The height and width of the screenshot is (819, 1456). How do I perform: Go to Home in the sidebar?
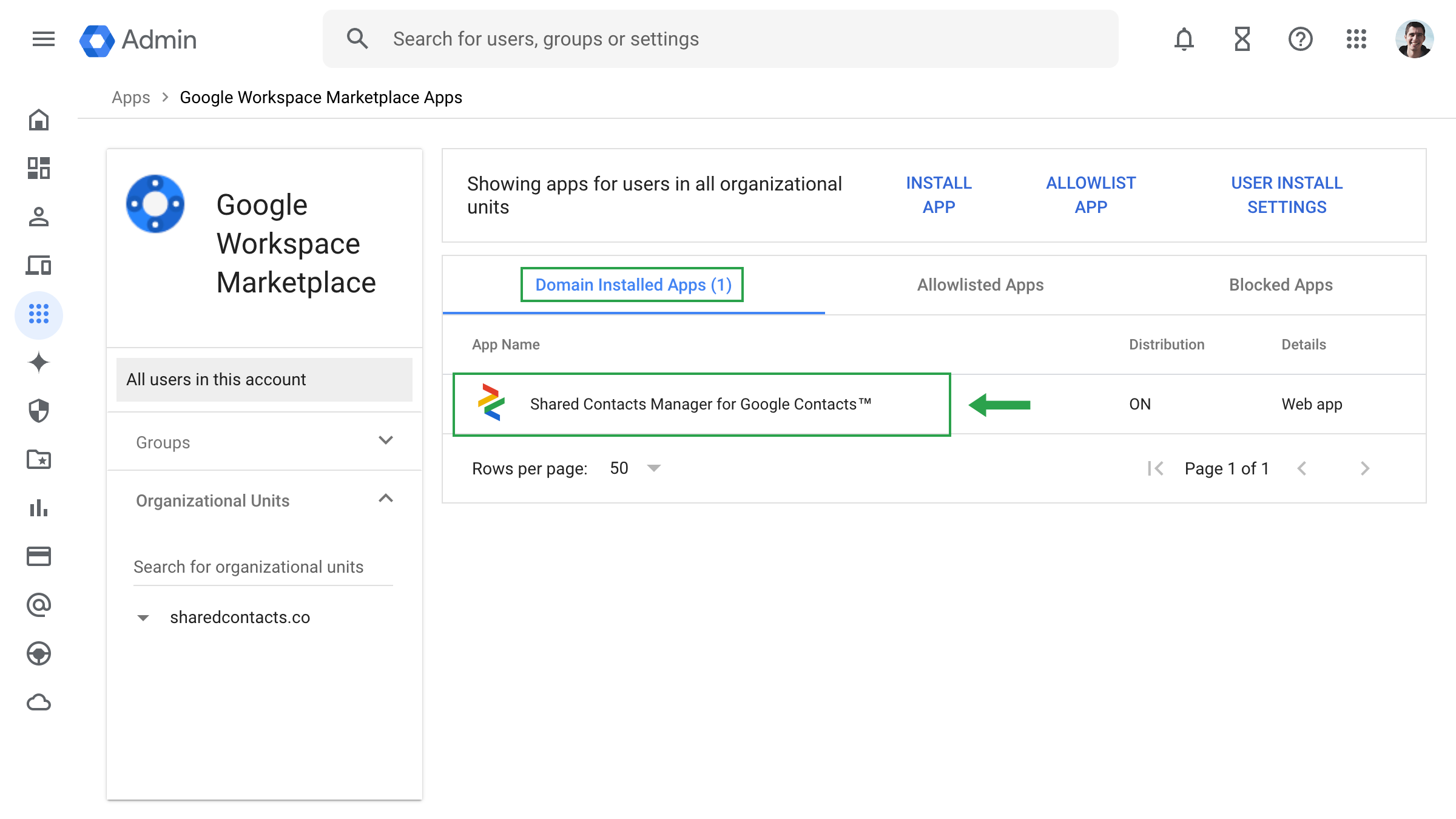click(x=39, y=120)
